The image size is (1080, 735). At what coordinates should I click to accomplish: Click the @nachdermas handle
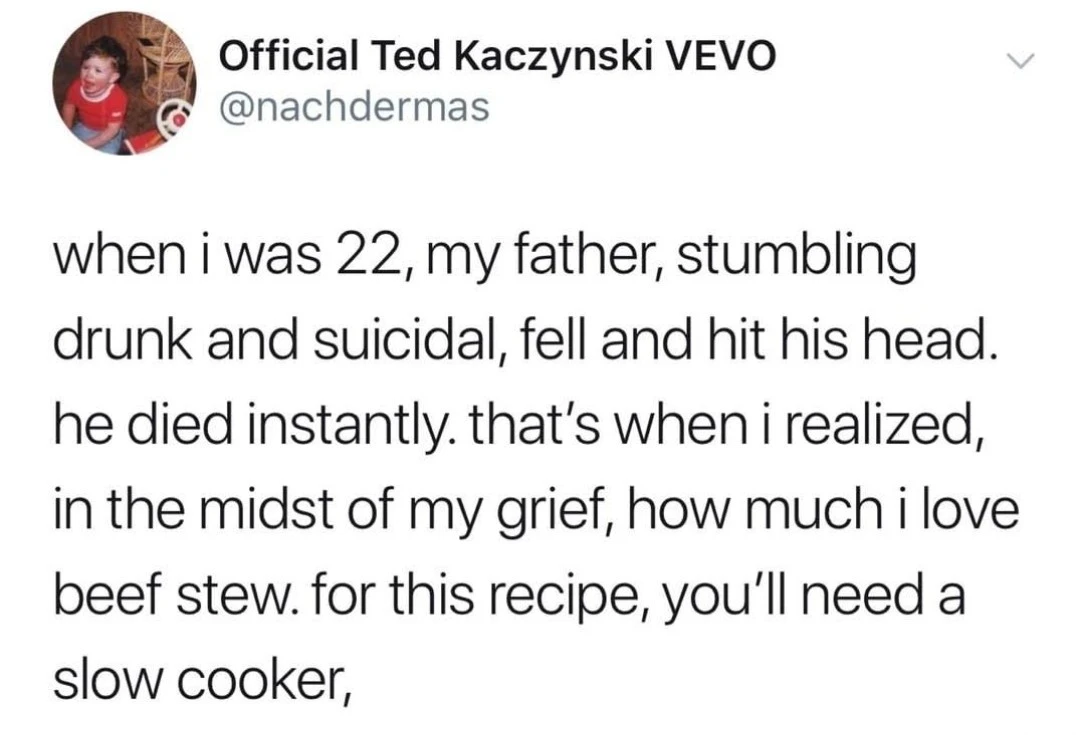tap(354, 107)
